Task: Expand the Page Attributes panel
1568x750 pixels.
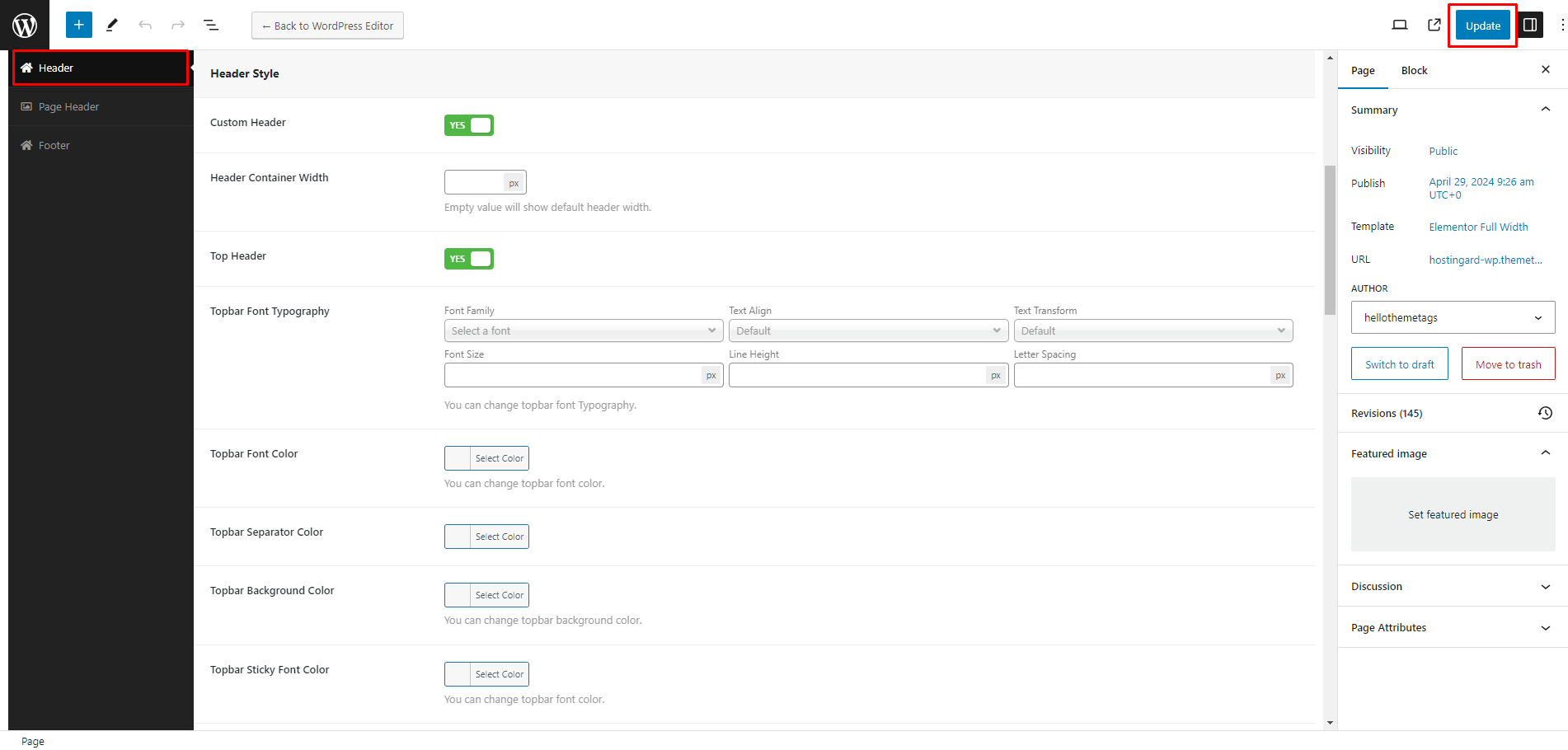Action: point(1453,627)
